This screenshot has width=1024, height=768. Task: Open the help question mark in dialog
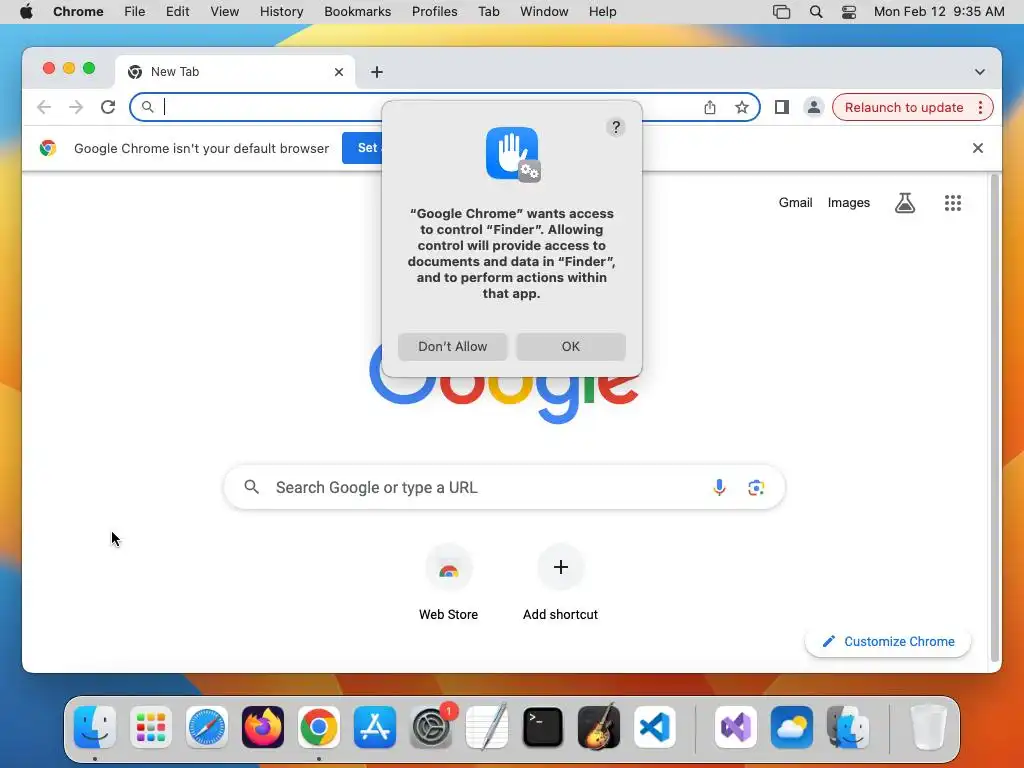coord(615,127)
